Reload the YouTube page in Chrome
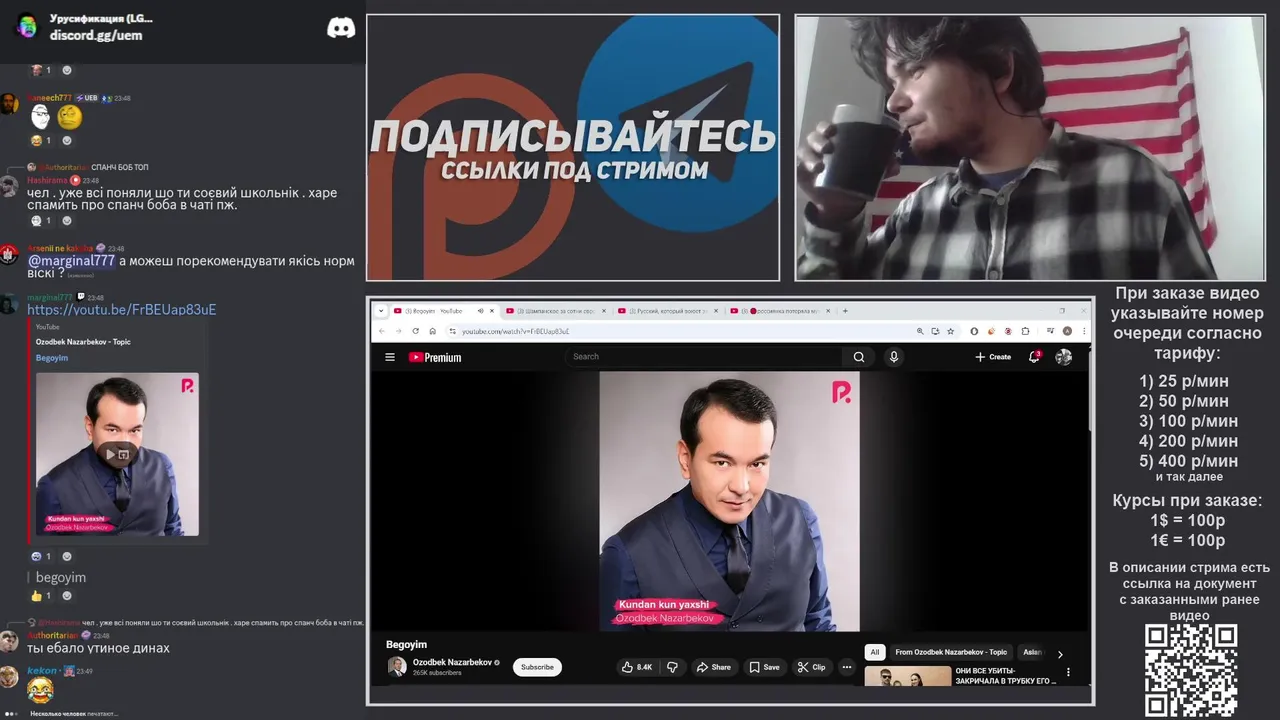This screenshot has width=1280, height=720. point(415,331)
